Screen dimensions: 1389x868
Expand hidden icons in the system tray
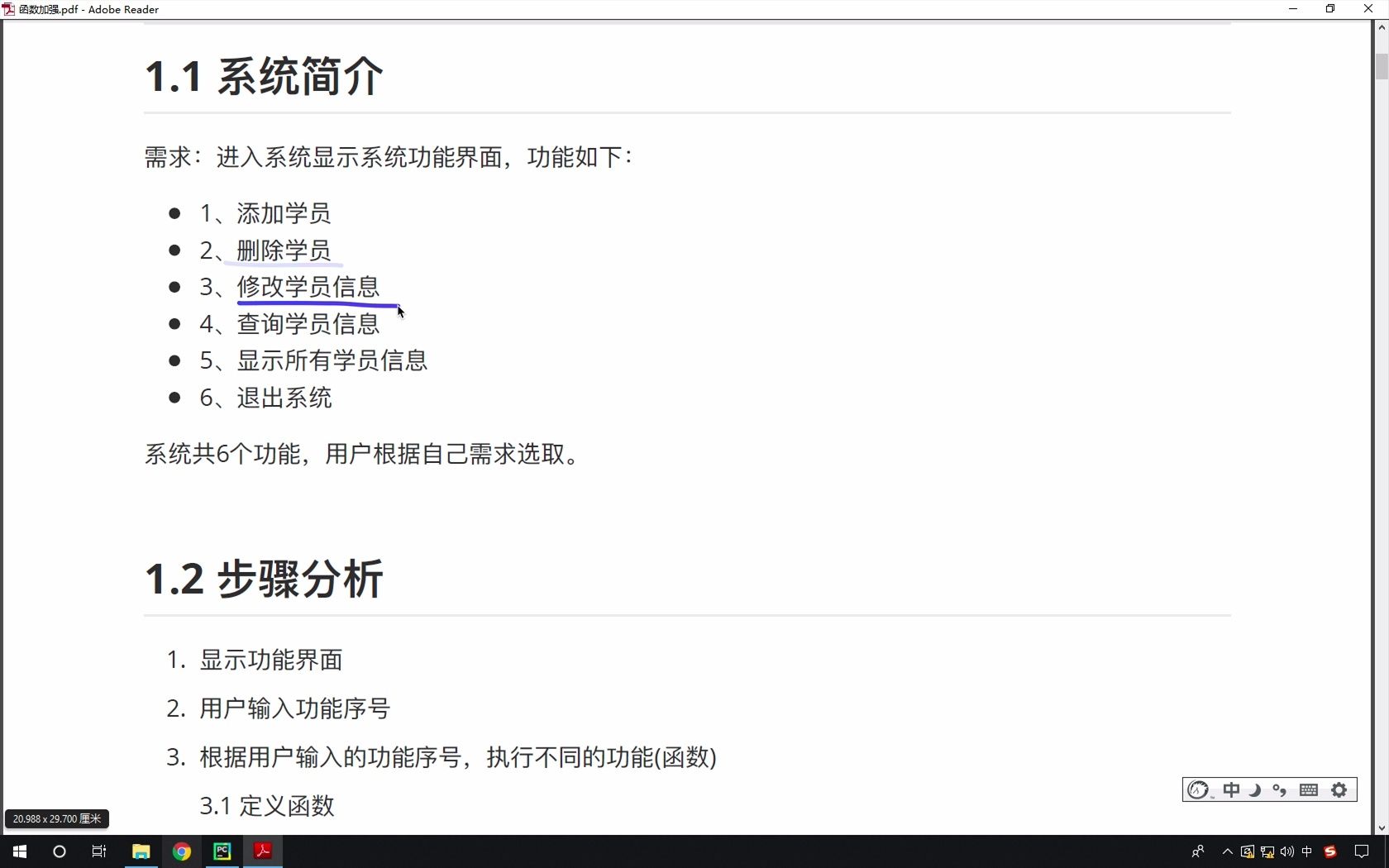tap(1226, 852)
